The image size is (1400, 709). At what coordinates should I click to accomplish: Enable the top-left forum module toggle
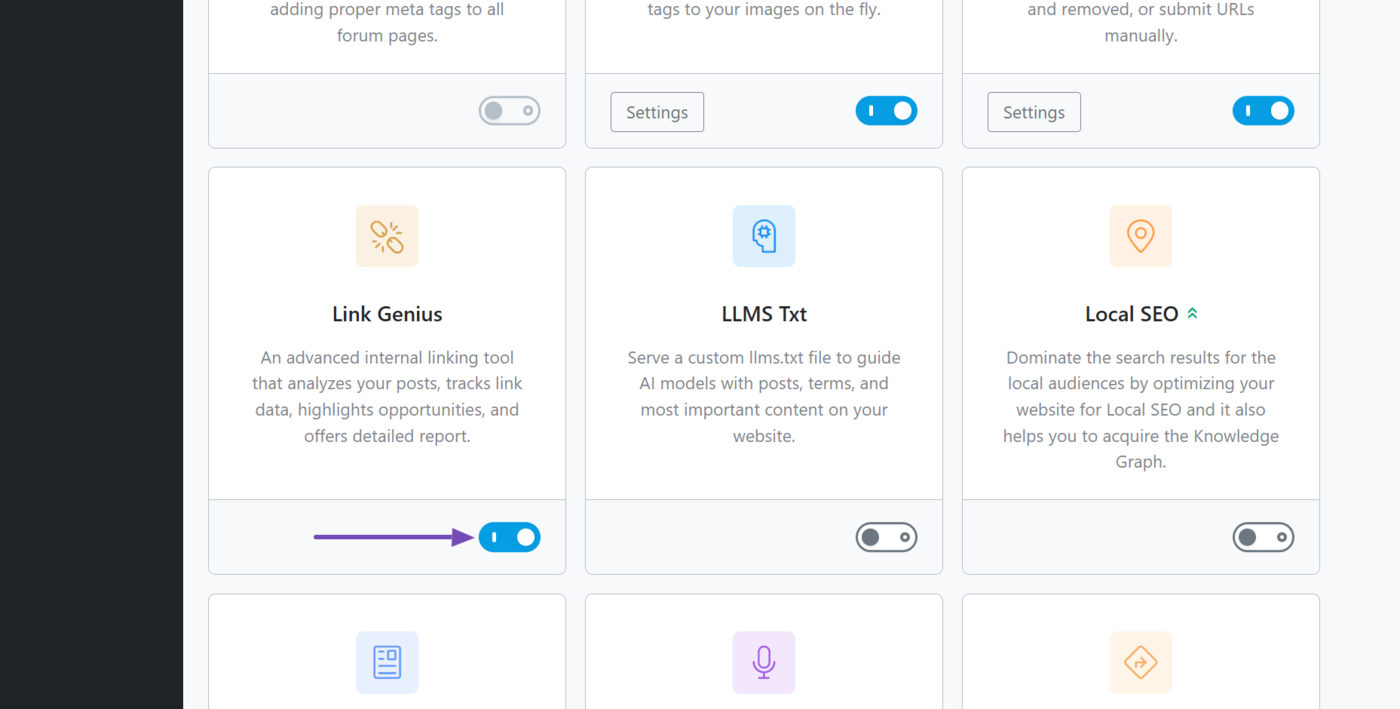tap(509, 111)
